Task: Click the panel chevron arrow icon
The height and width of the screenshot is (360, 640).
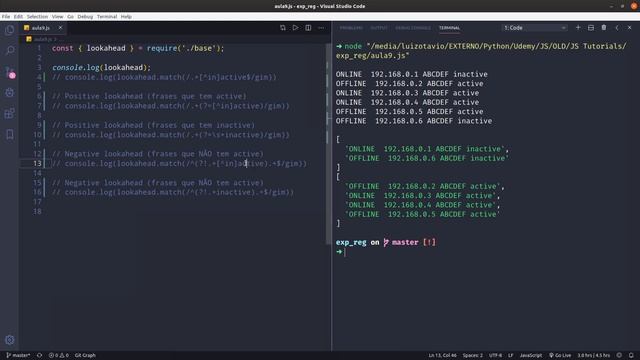Action: 617,28
